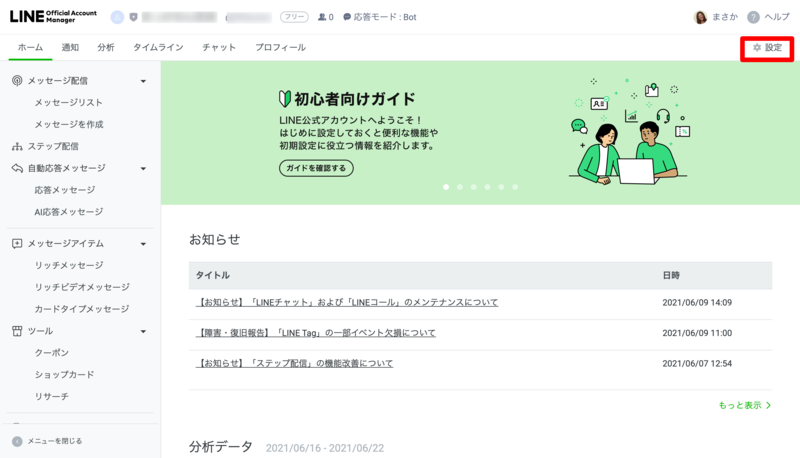Click the タイトル column header
Screen dimensions: 800x458
(x=213, y=275)
